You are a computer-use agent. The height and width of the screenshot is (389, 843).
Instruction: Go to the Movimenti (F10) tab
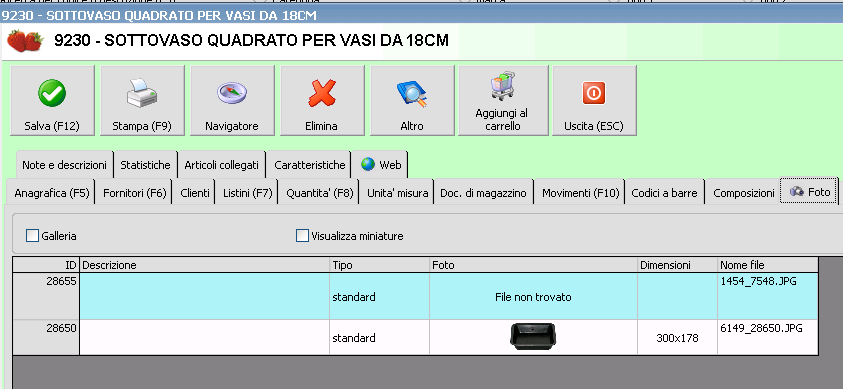[x=581, y=193]
